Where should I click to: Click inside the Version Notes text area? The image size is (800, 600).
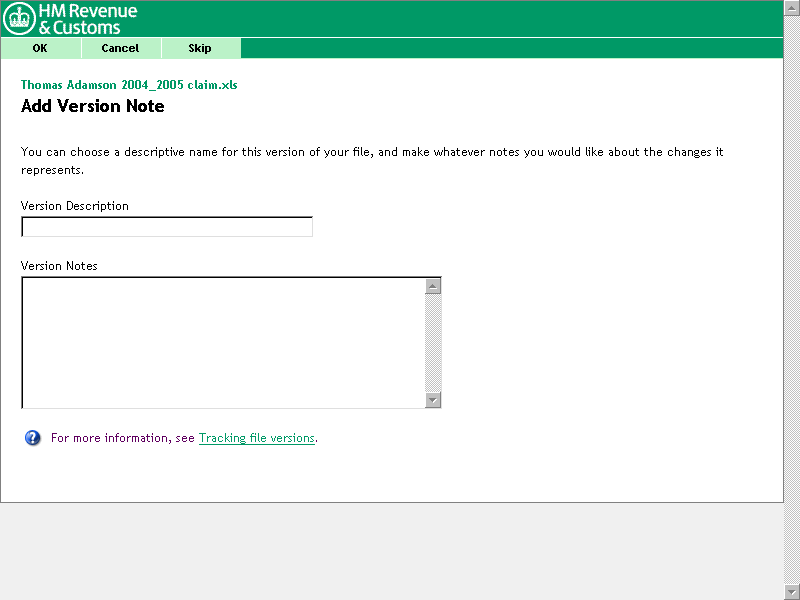[x=222, y=342]
